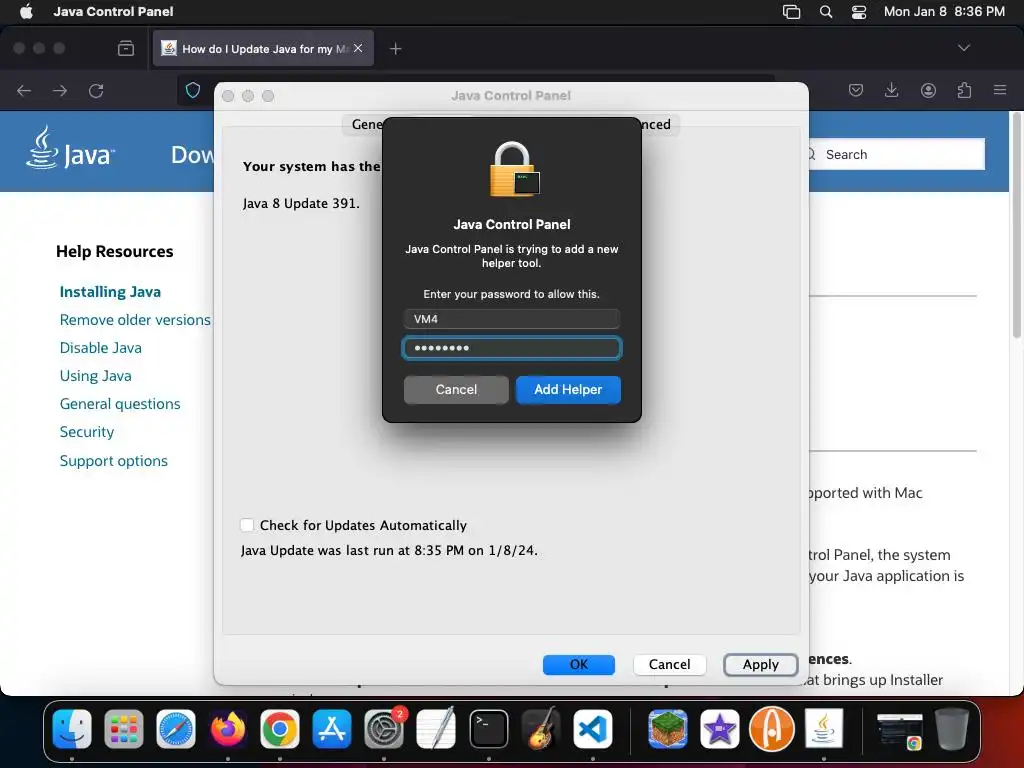
Task: Click Cancel at bottom of Java Control Panel
Action: click(x=669, y=664)
